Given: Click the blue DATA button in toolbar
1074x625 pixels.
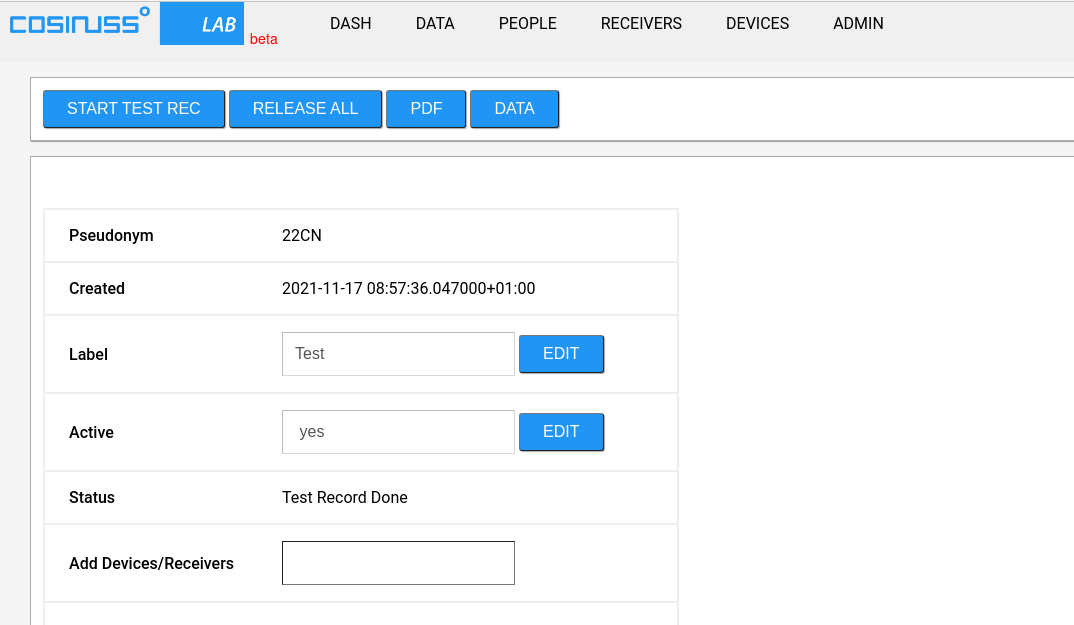Looking at the screenshot, I should tap(514, 109).
